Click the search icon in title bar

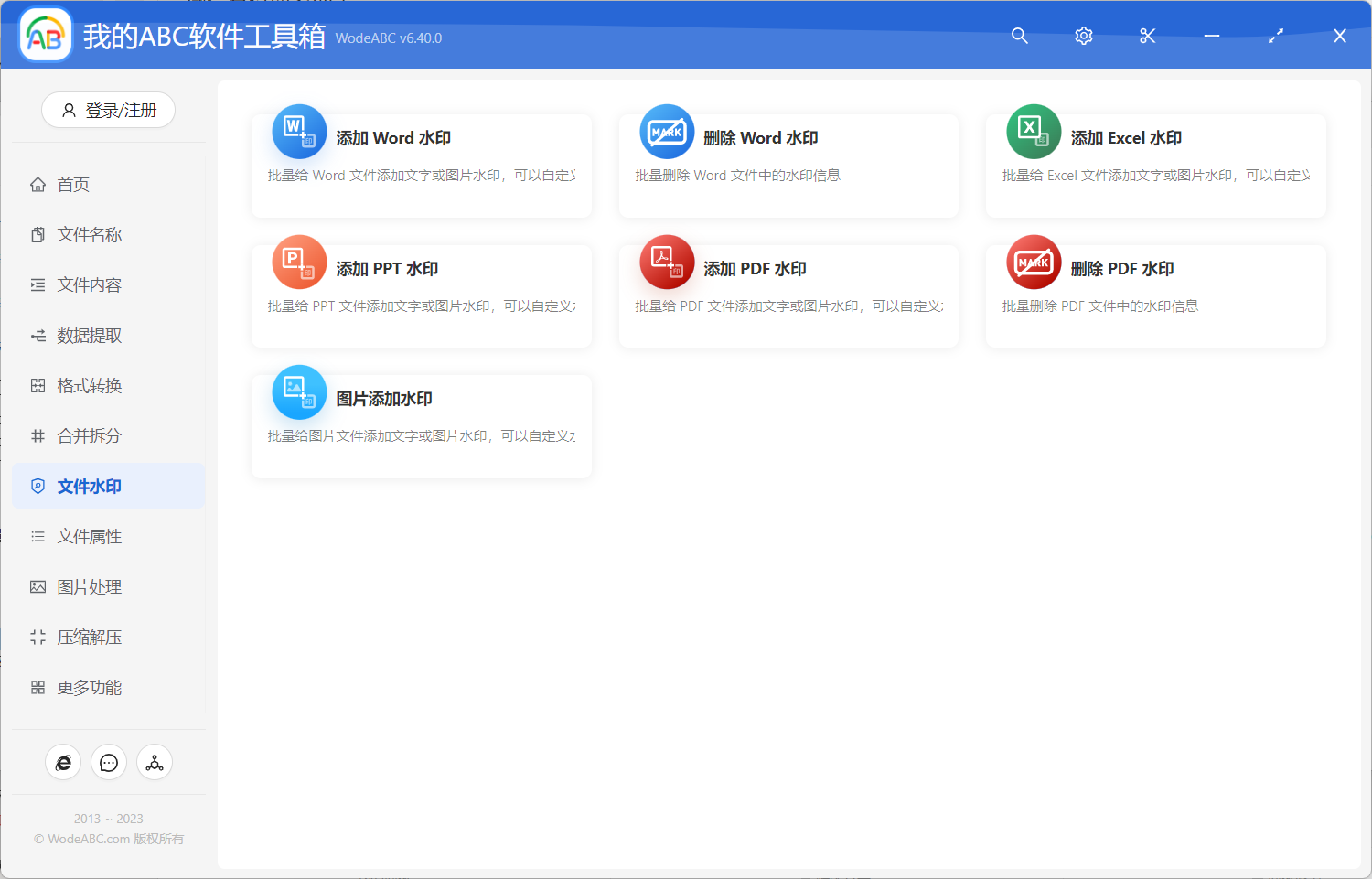click(1019, 36)
